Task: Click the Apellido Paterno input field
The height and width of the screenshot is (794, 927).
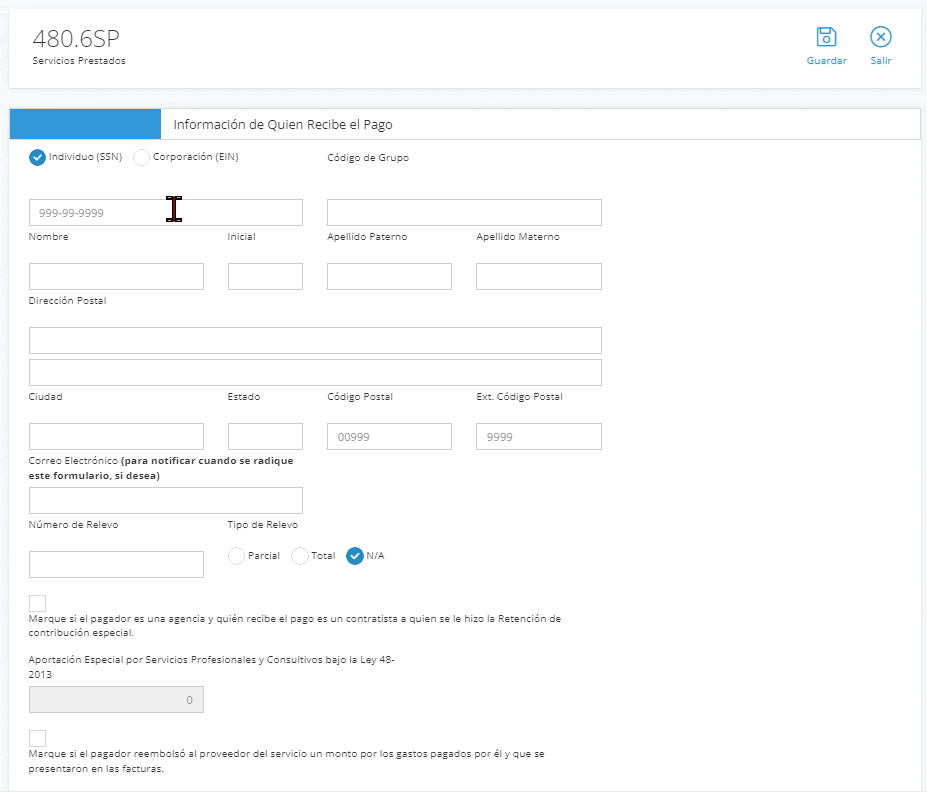Action: [389, 276]
